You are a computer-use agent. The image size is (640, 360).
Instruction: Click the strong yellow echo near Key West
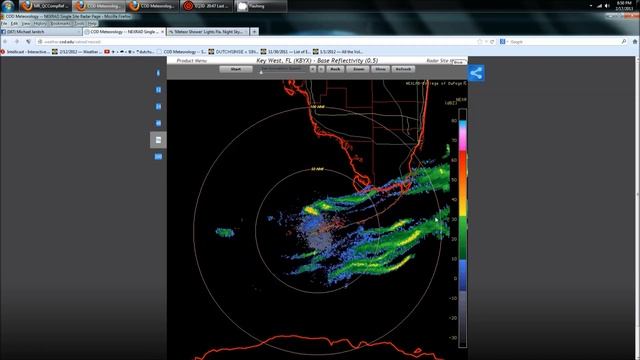pos(311,211)
